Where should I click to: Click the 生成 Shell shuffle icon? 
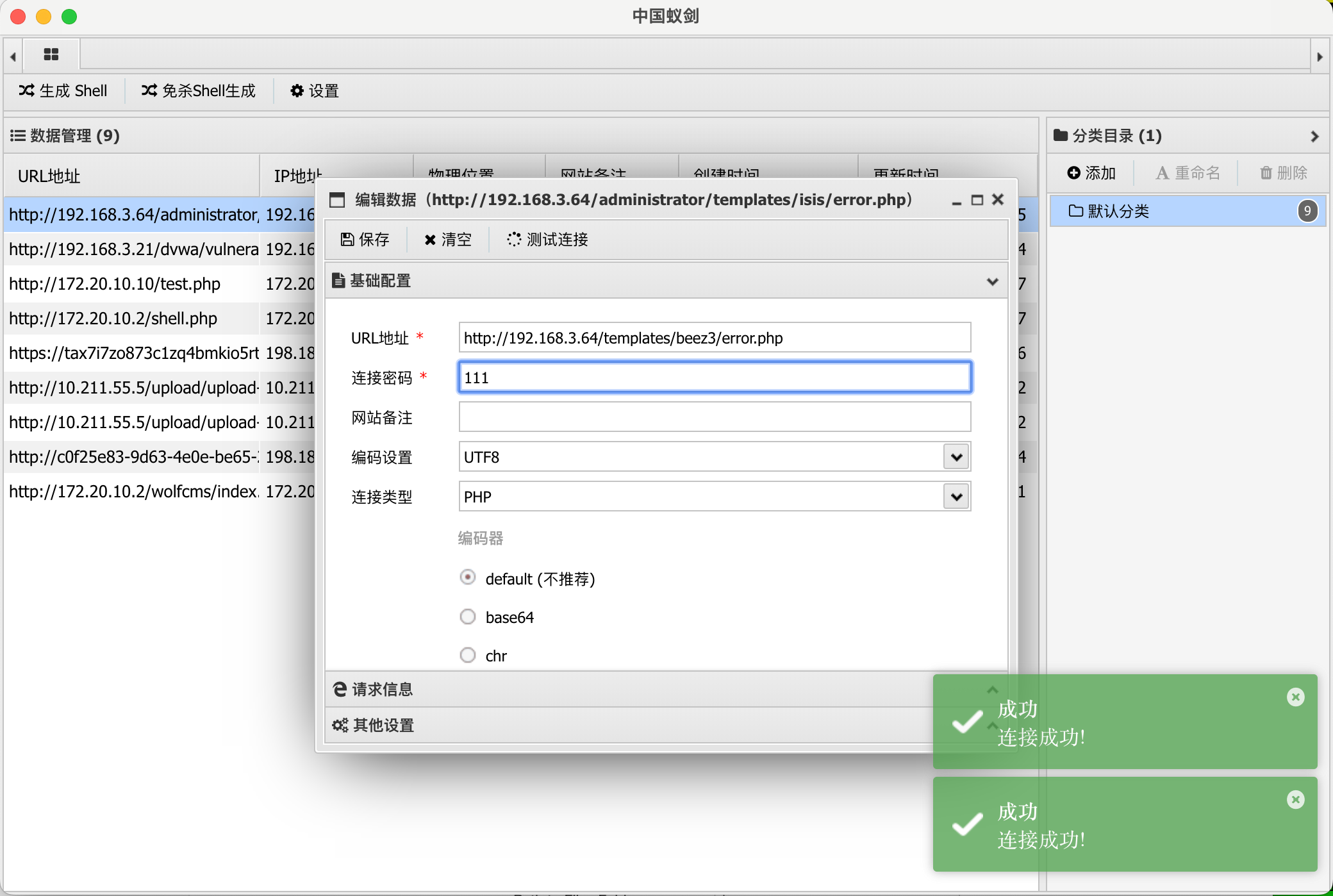coord(26,90)
